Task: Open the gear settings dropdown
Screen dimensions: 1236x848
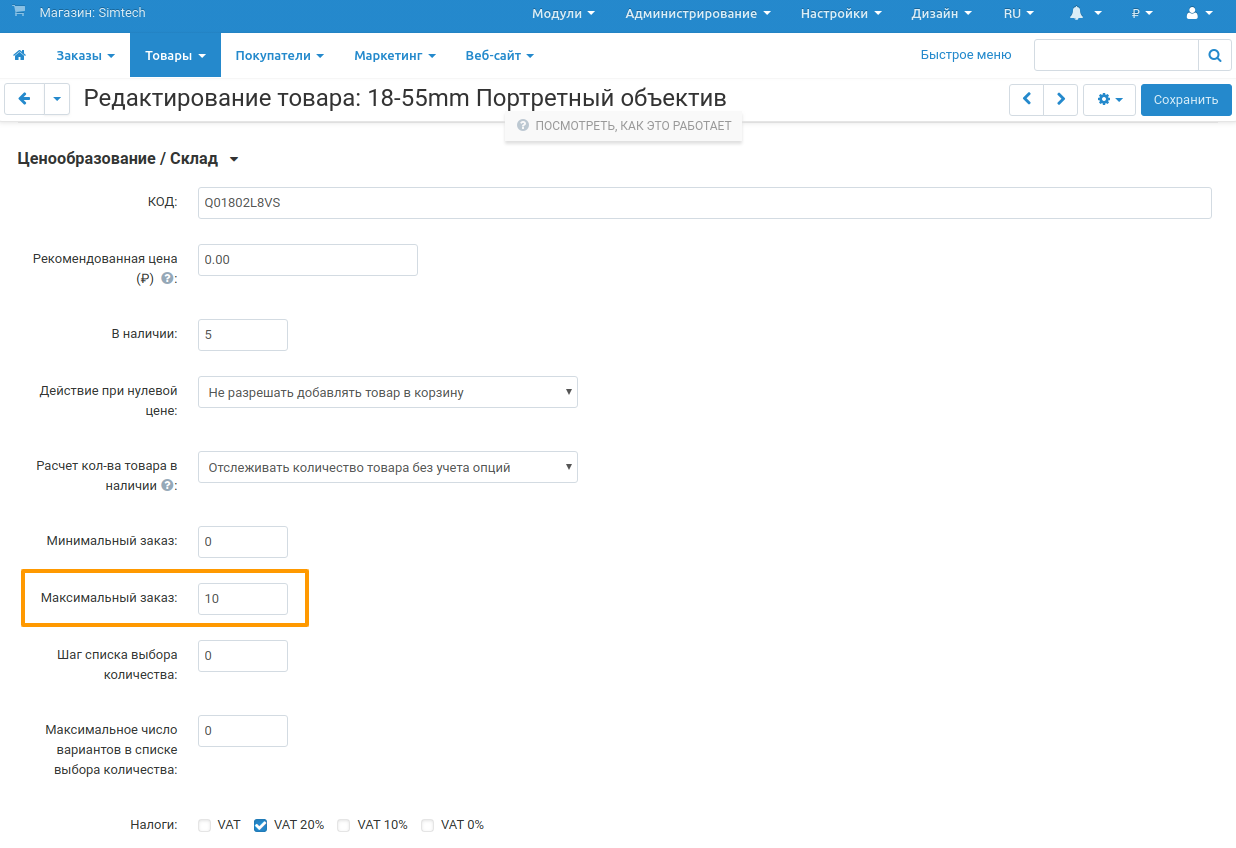Action: pyautogui.click(x=1109, y=99)
